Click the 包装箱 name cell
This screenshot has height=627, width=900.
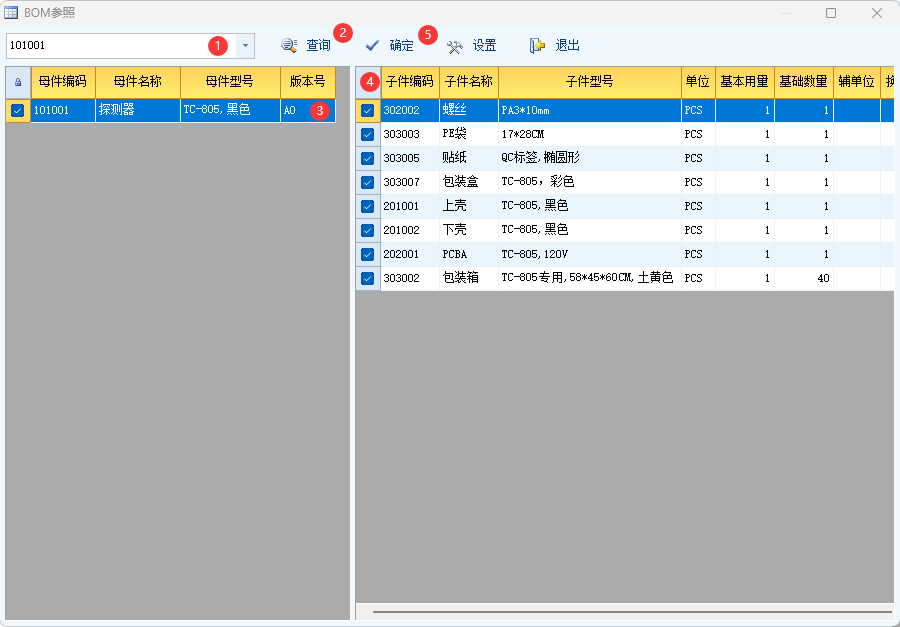[469, 278]
